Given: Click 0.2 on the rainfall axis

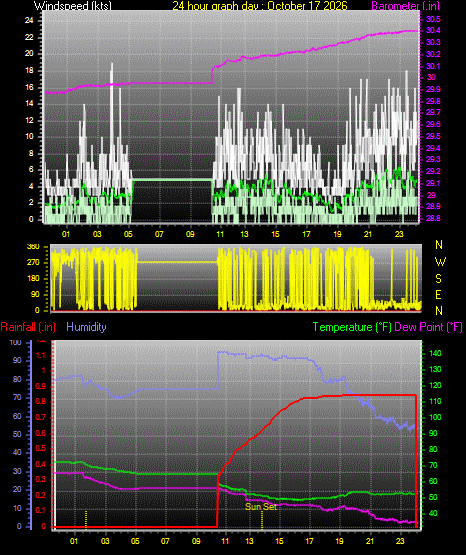Looking at the screenshot, I should coord(41,495).
